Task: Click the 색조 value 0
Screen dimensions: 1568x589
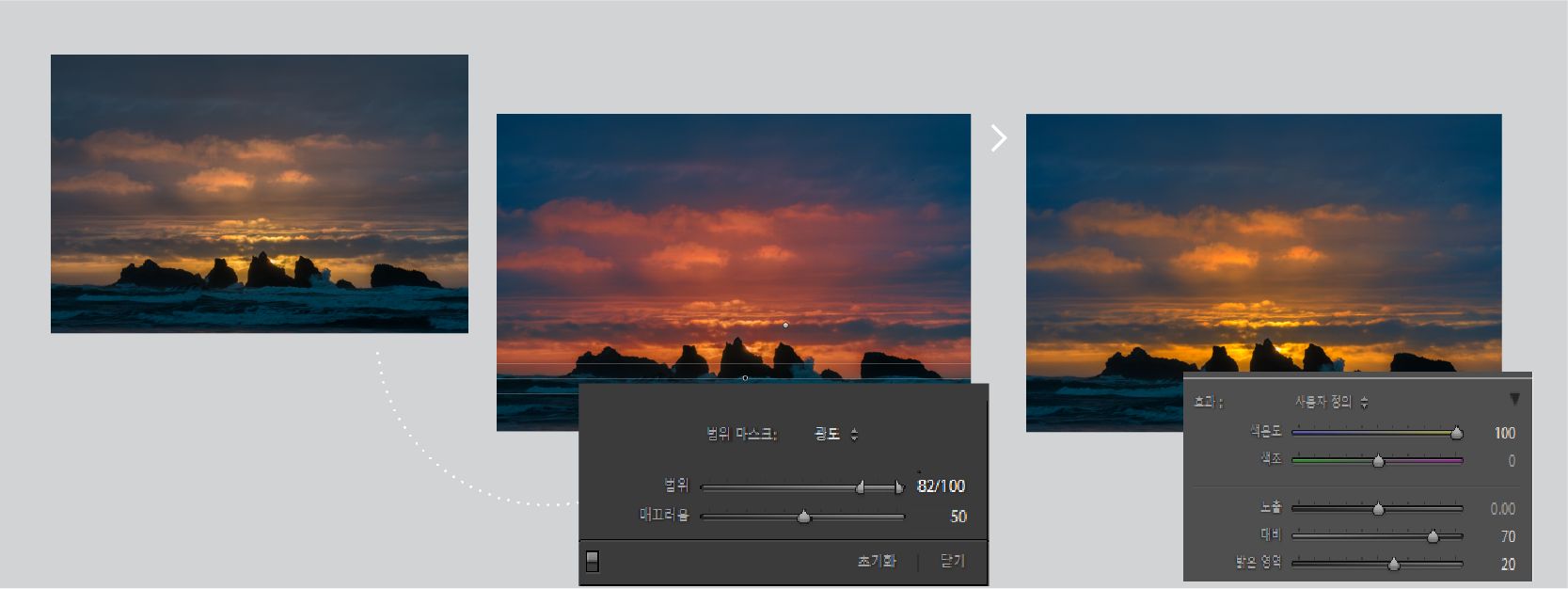Action: [1512, 461]
